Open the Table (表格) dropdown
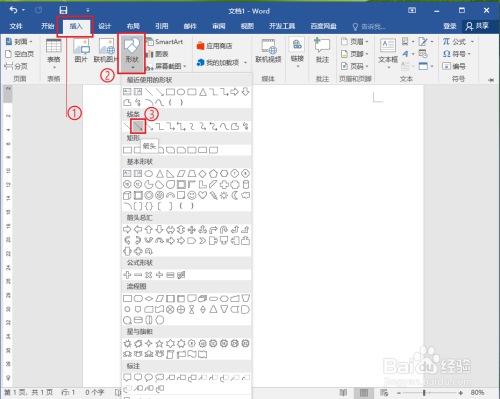Viewport: 500px width, 399px height. click(54, 54)
